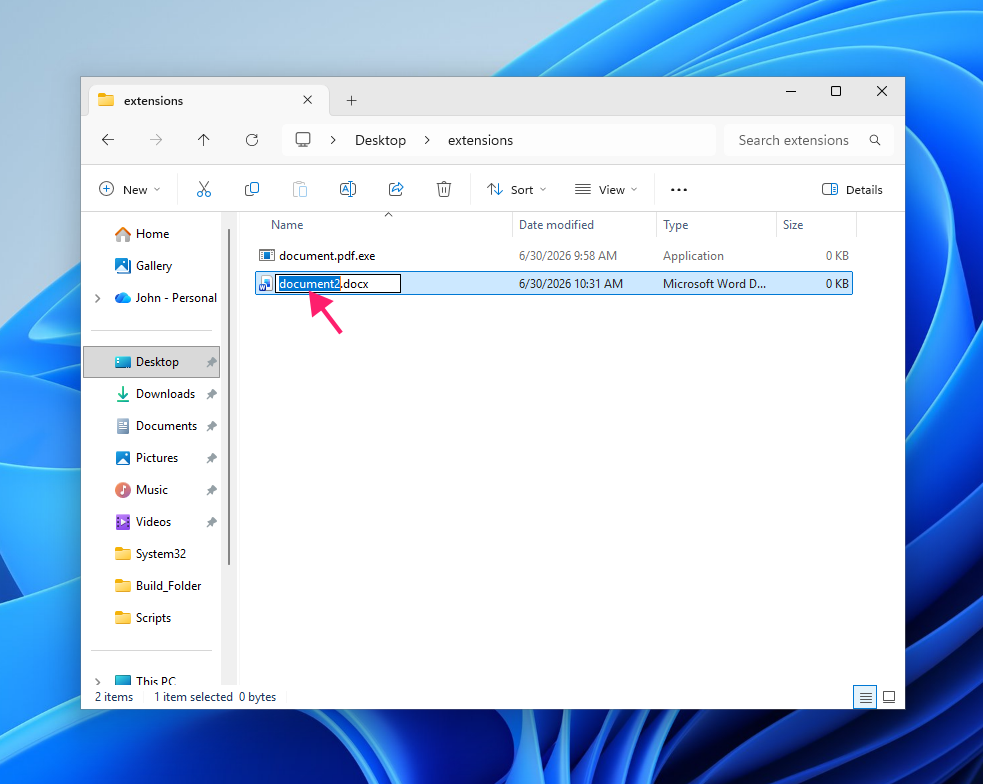Click the Copy icon in toolbar

(x=252, y=189)
